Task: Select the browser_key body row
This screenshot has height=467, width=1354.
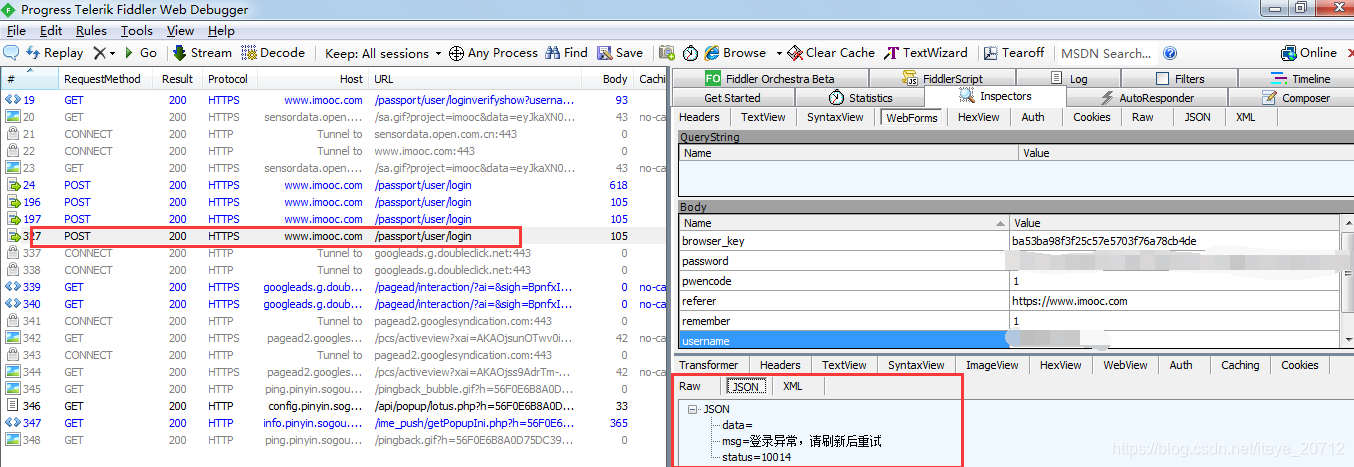Action: [x=1008, y=241]
